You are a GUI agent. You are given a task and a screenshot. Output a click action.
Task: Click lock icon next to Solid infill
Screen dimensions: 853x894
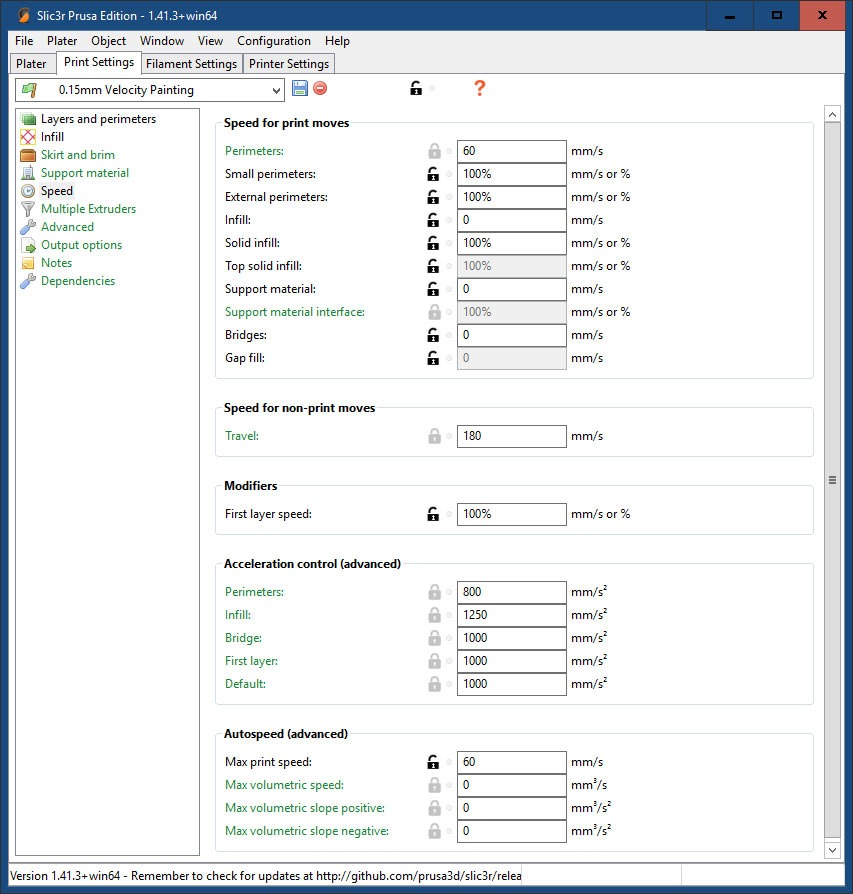(x=433, y=243)
